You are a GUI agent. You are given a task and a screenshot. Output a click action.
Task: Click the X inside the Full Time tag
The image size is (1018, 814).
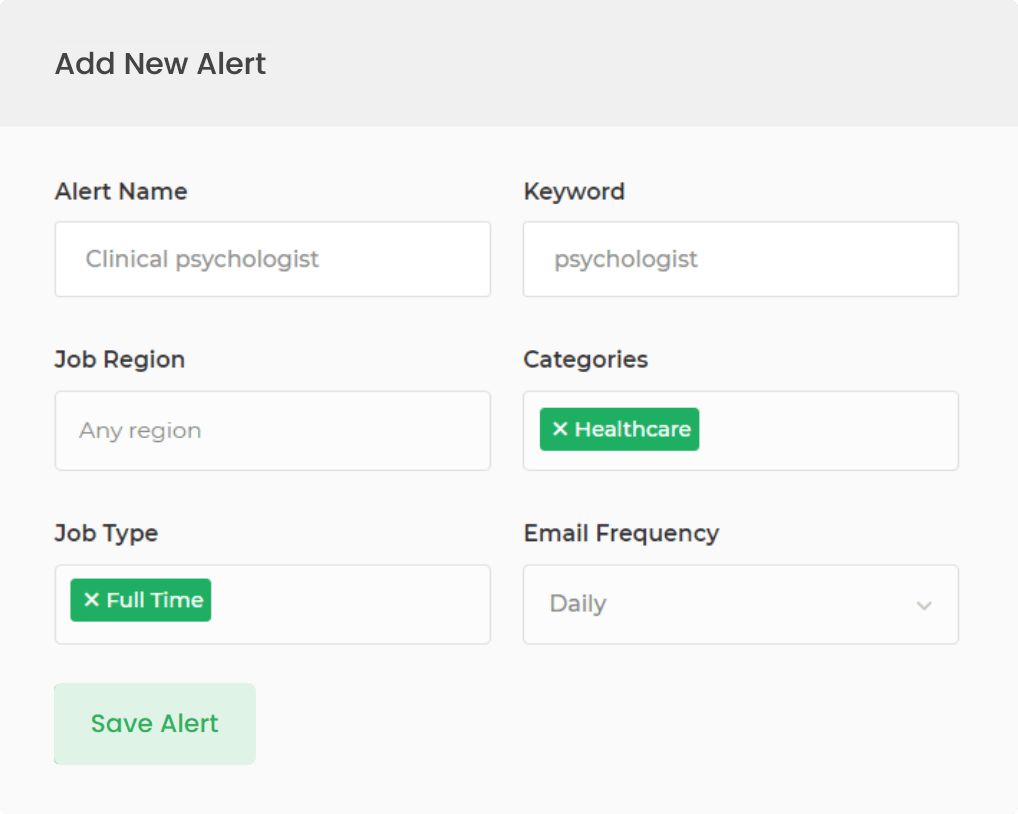91,600
